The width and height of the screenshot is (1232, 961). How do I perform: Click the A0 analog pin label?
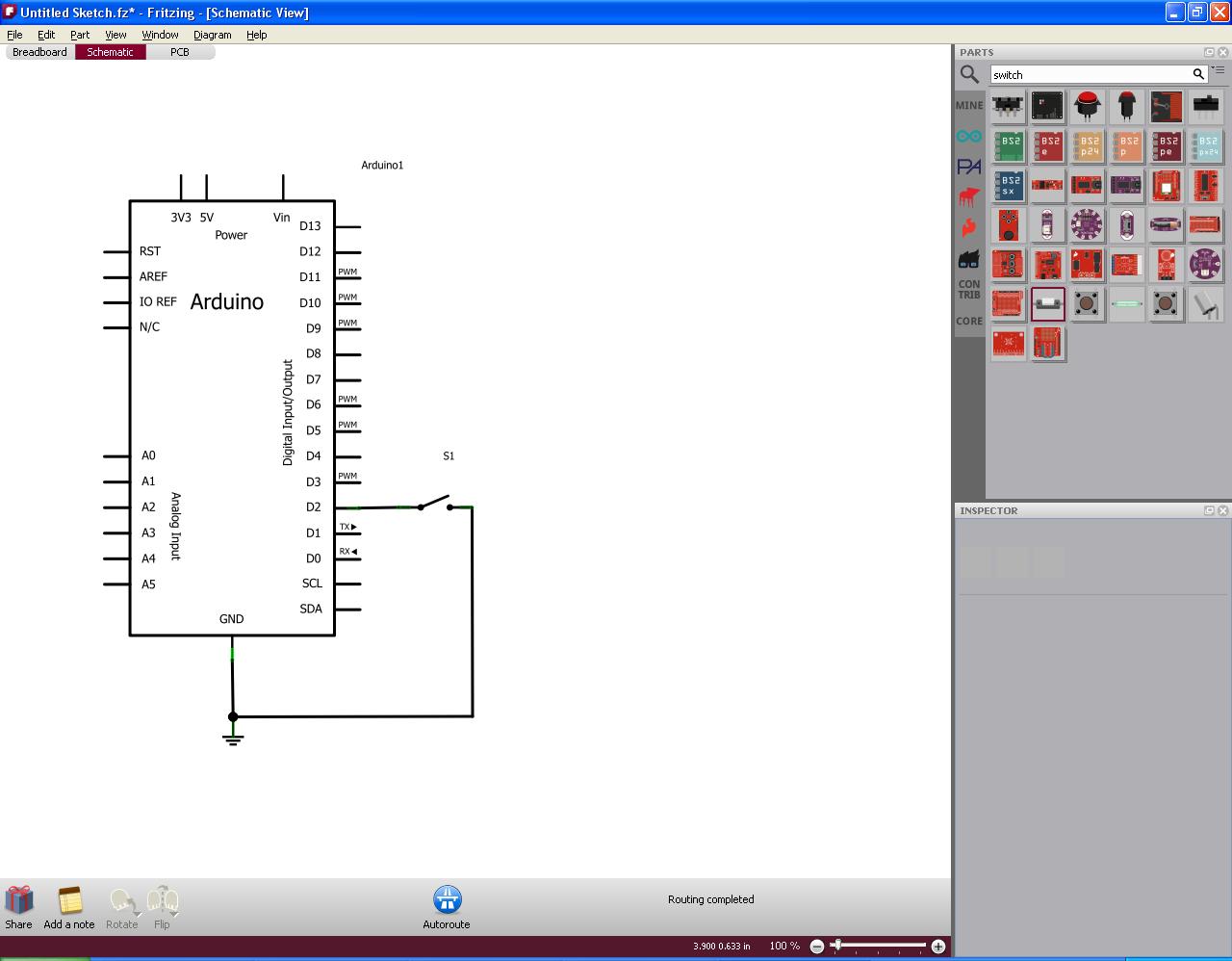[148, 455]
